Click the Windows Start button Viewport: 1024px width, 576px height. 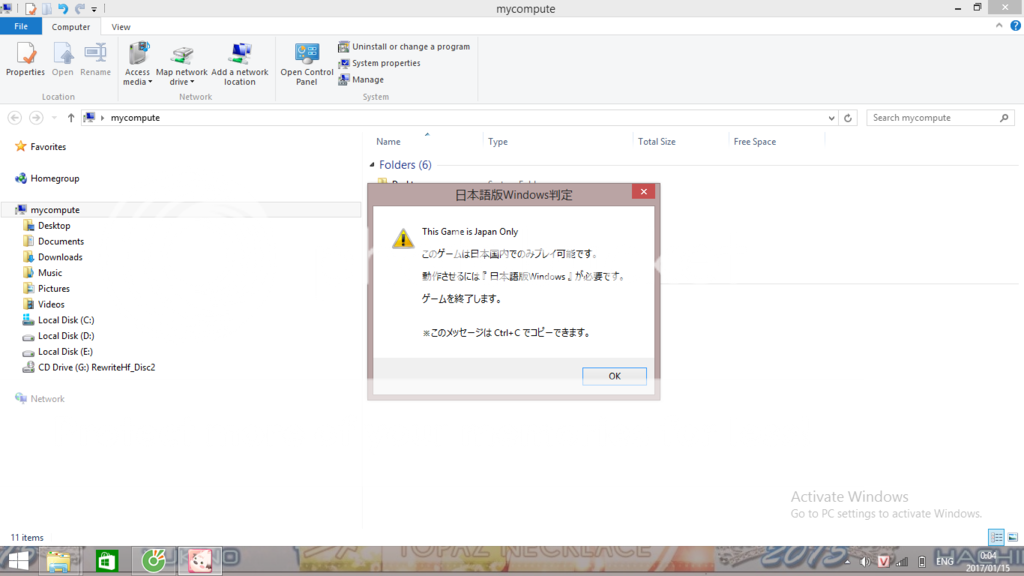tap(18, 561)
